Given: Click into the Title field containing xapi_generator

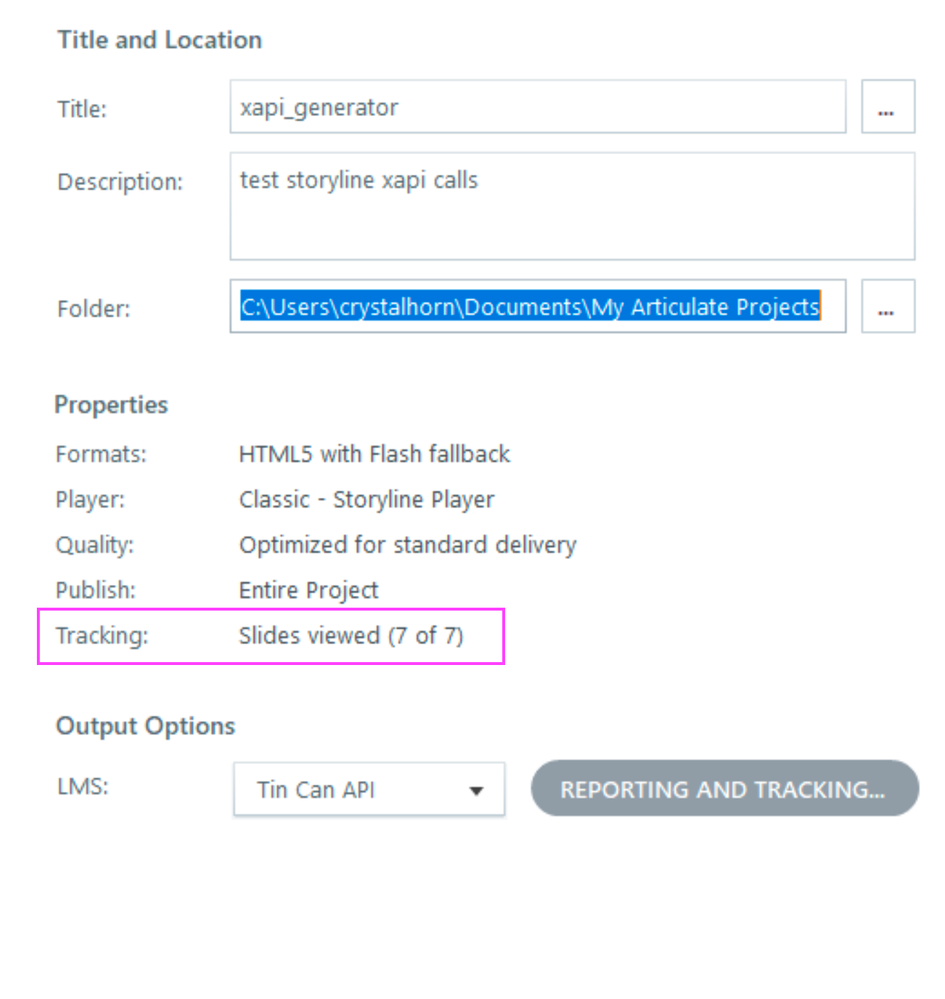Looking at the screenshot, I should (537, 107).
